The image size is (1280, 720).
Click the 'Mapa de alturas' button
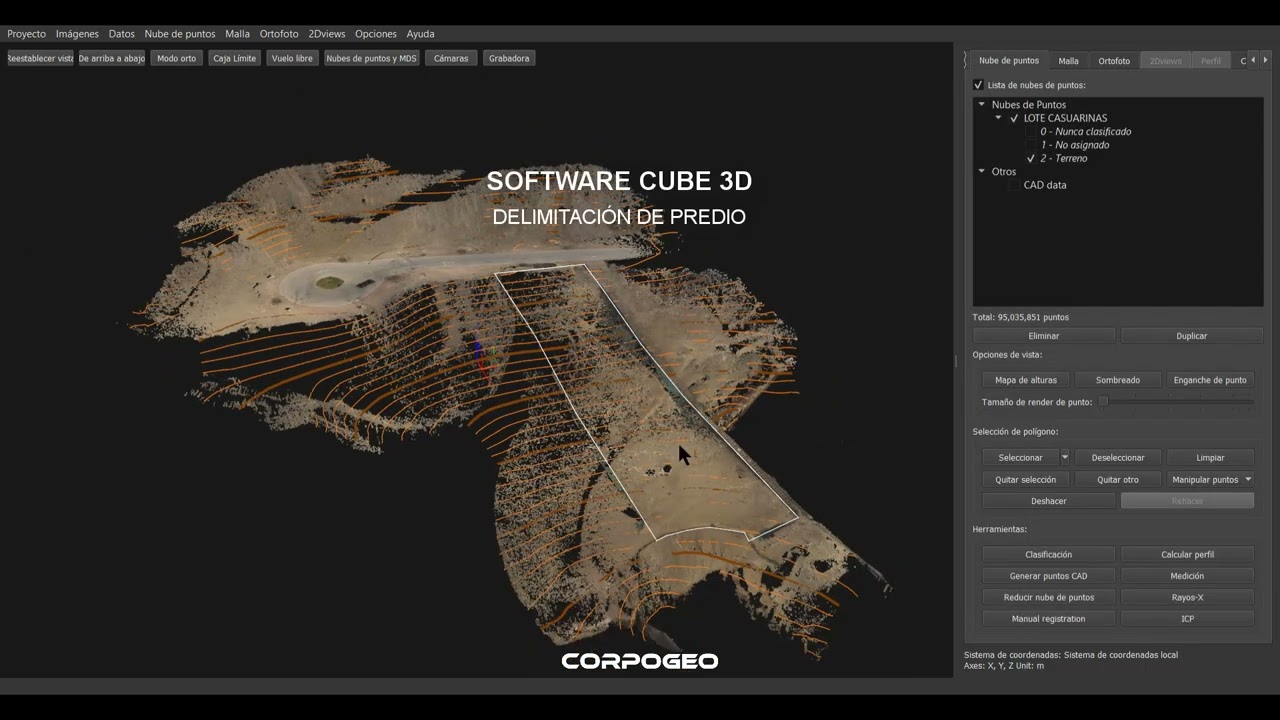pos(1026,380)
